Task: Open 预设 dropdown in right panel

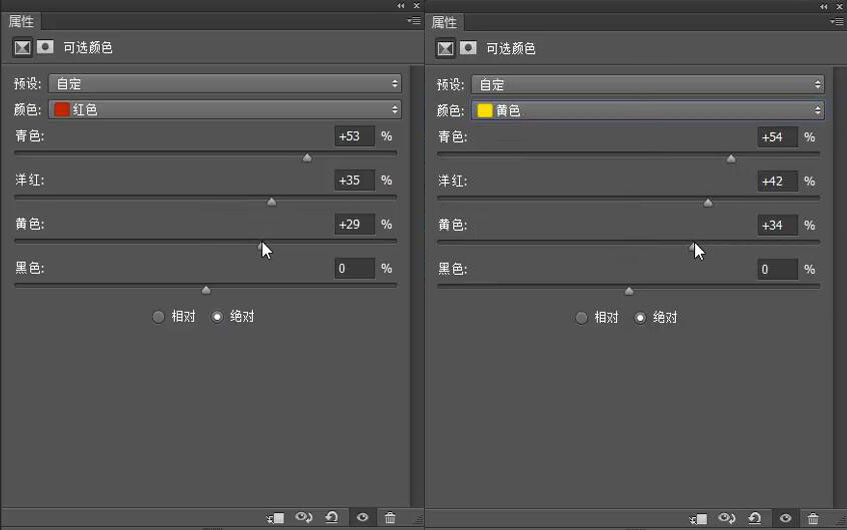Action: (x=648, y=84)
